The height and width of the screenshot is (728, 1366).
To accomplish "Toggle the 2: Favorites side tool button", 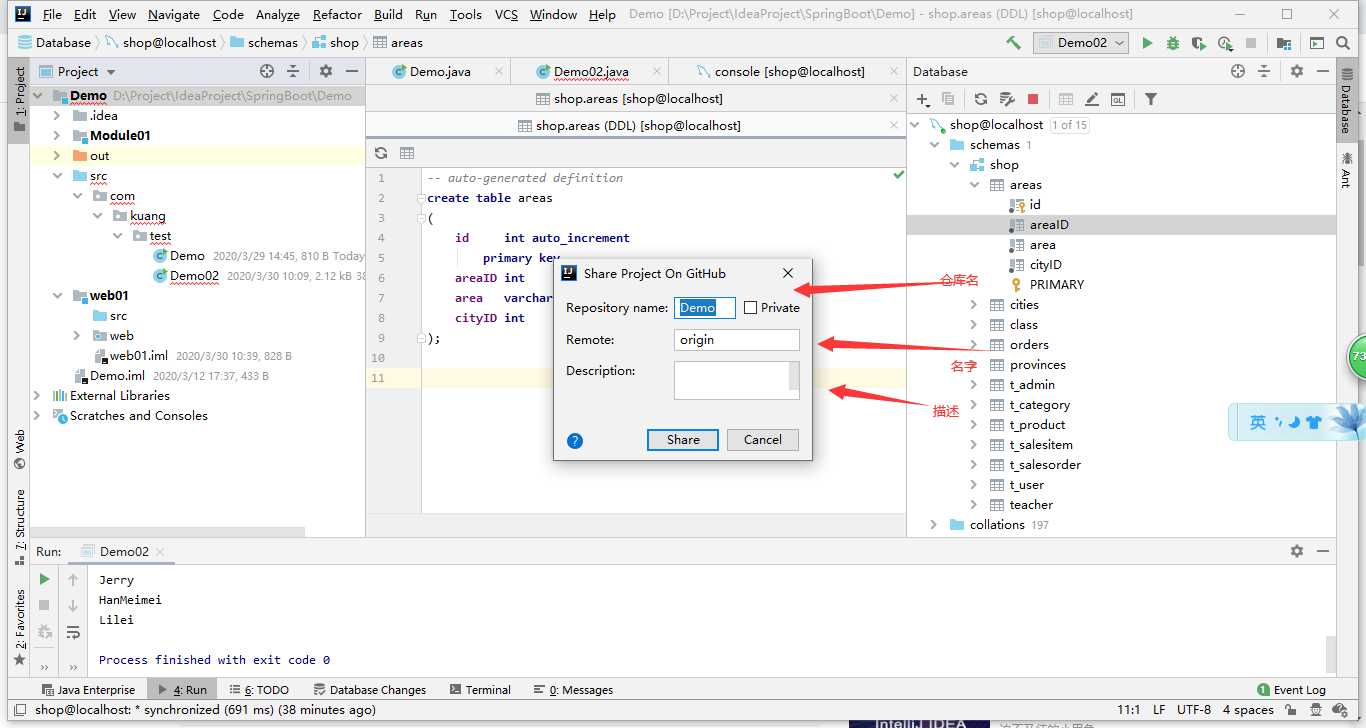I will point(19,628).
